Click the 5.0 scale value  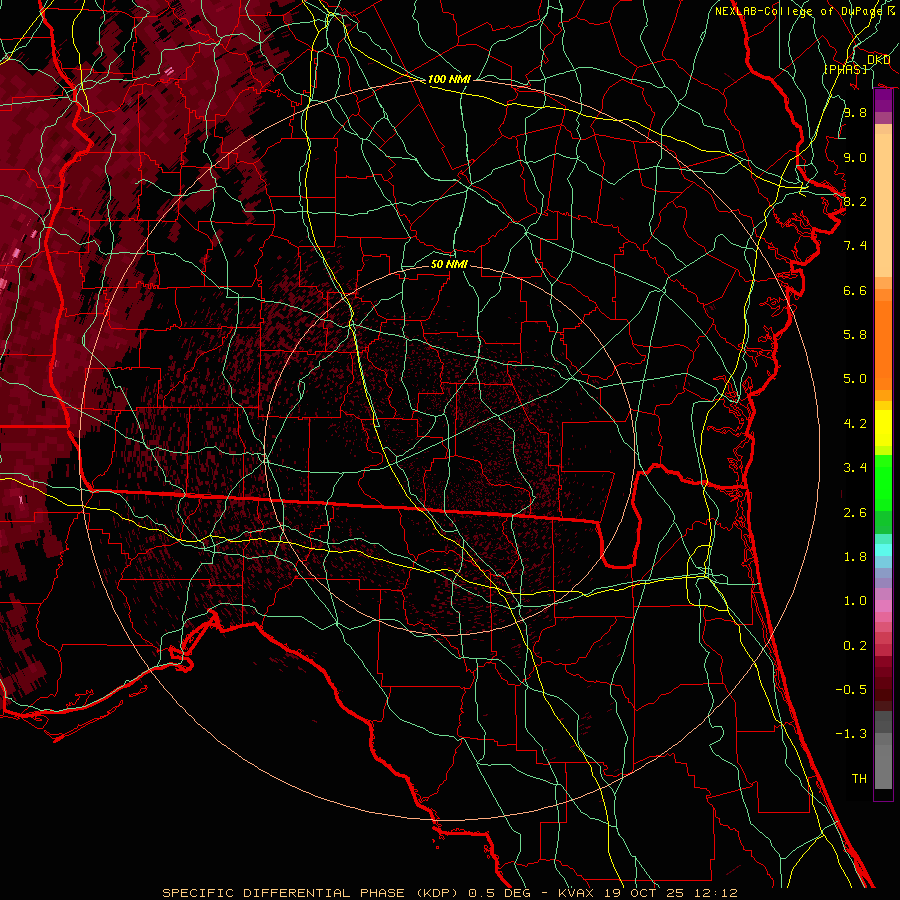(855, 379)
